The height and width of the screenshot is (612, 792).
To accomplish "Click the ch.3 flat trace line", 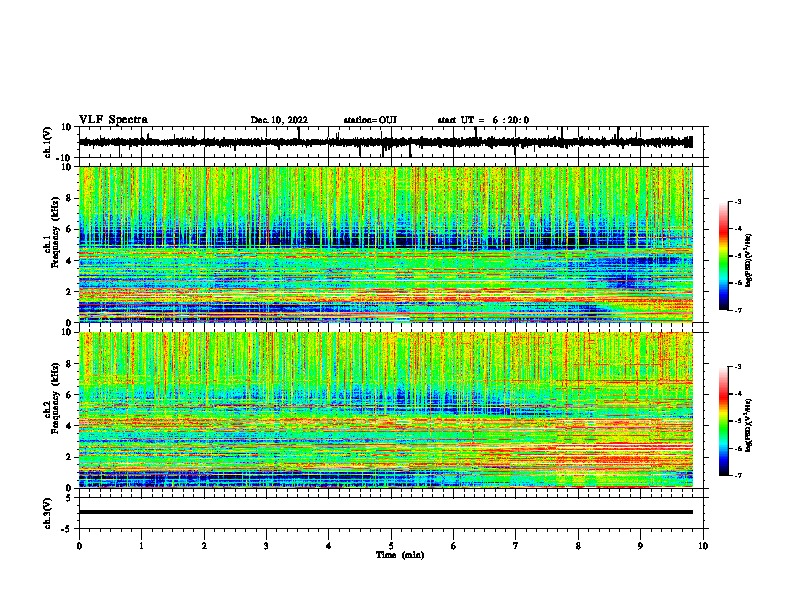I will 386,512.
